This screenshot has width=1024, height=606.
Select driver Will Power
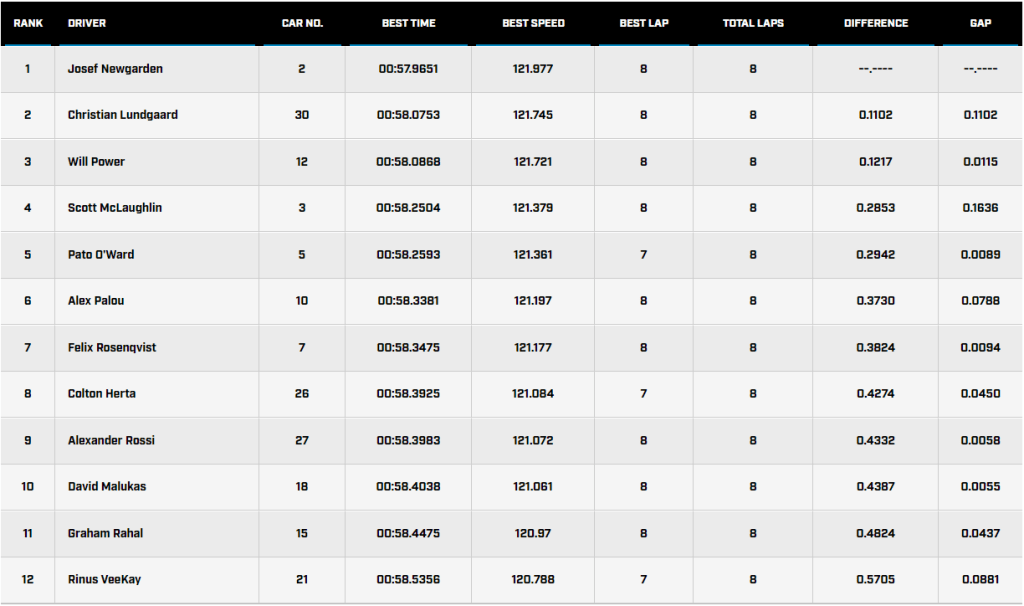[x=96, y=162]
